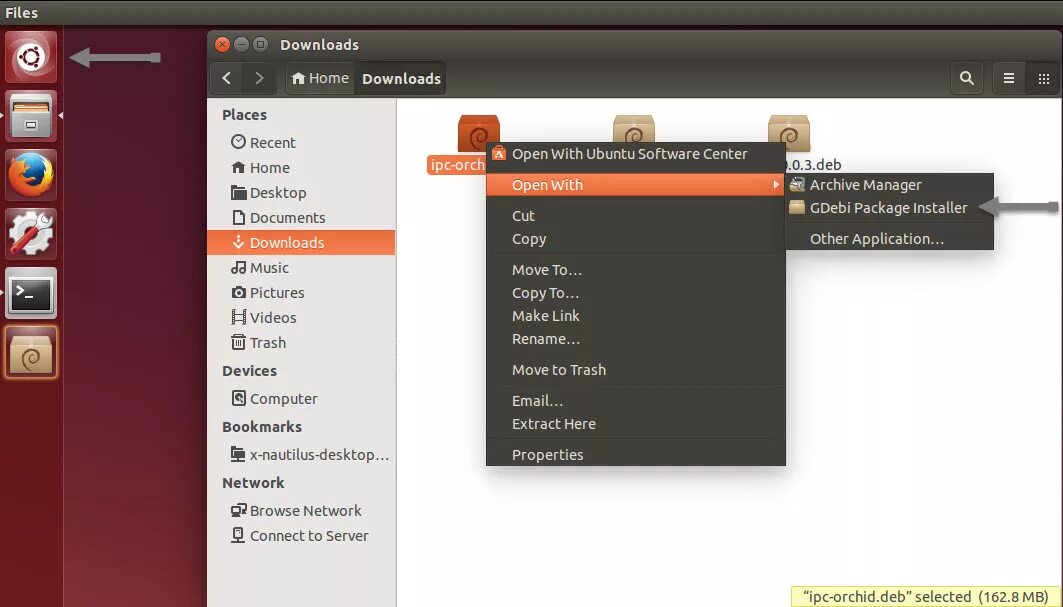Click the ipc-orchid.deb selected status text
The image size is (1063, 607).
point(925,597)
